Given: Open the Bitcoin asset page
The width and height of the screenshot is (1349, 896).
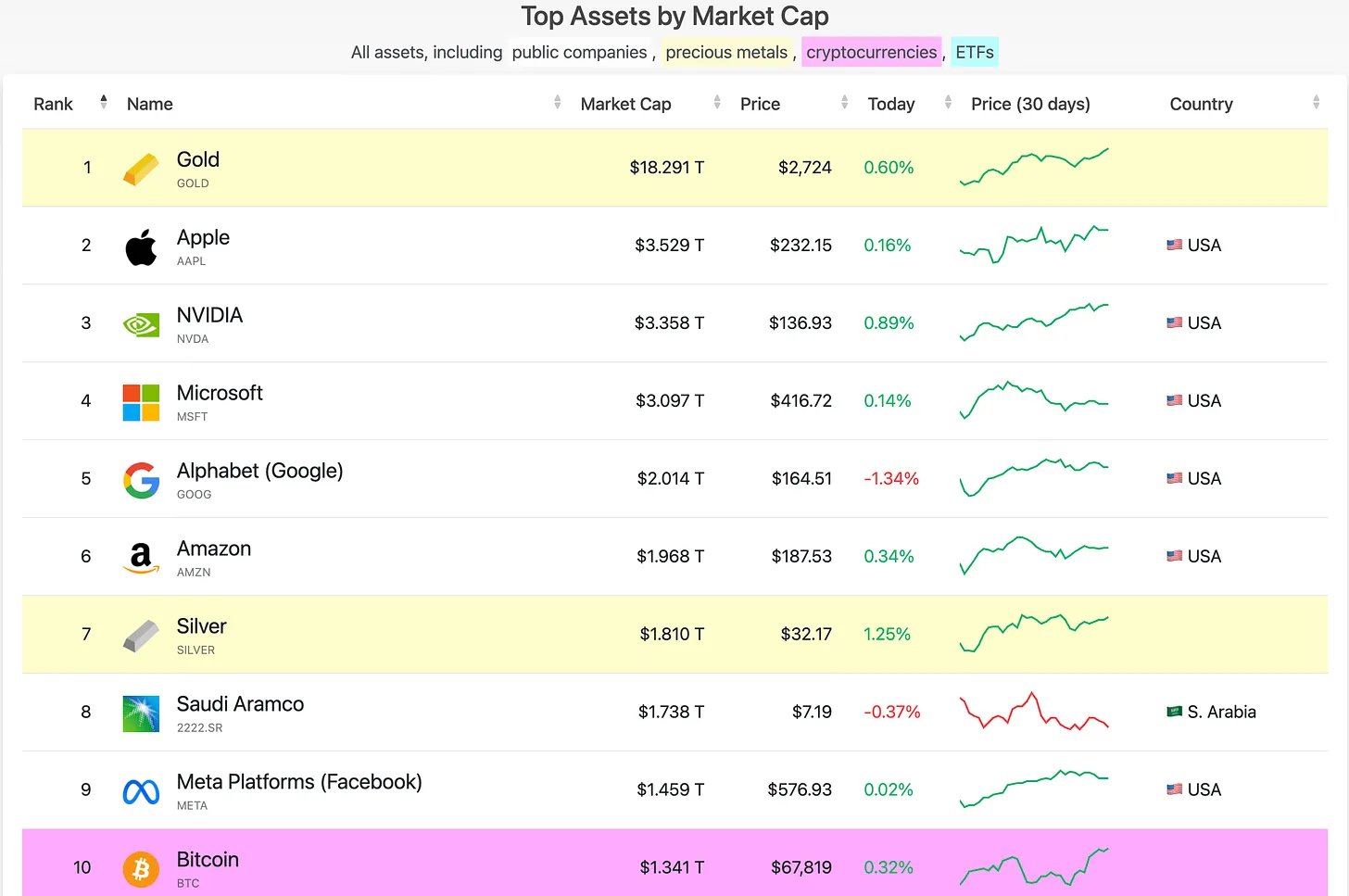Looking at the screenshot, I should pos(208,860).
